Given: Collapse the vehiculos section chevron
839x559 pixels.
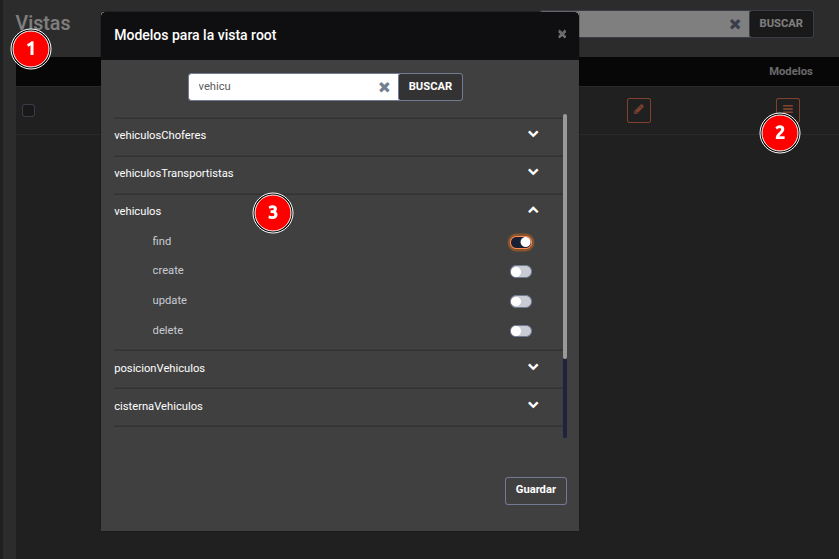Looking at the screenshot, I should point(533,211).
